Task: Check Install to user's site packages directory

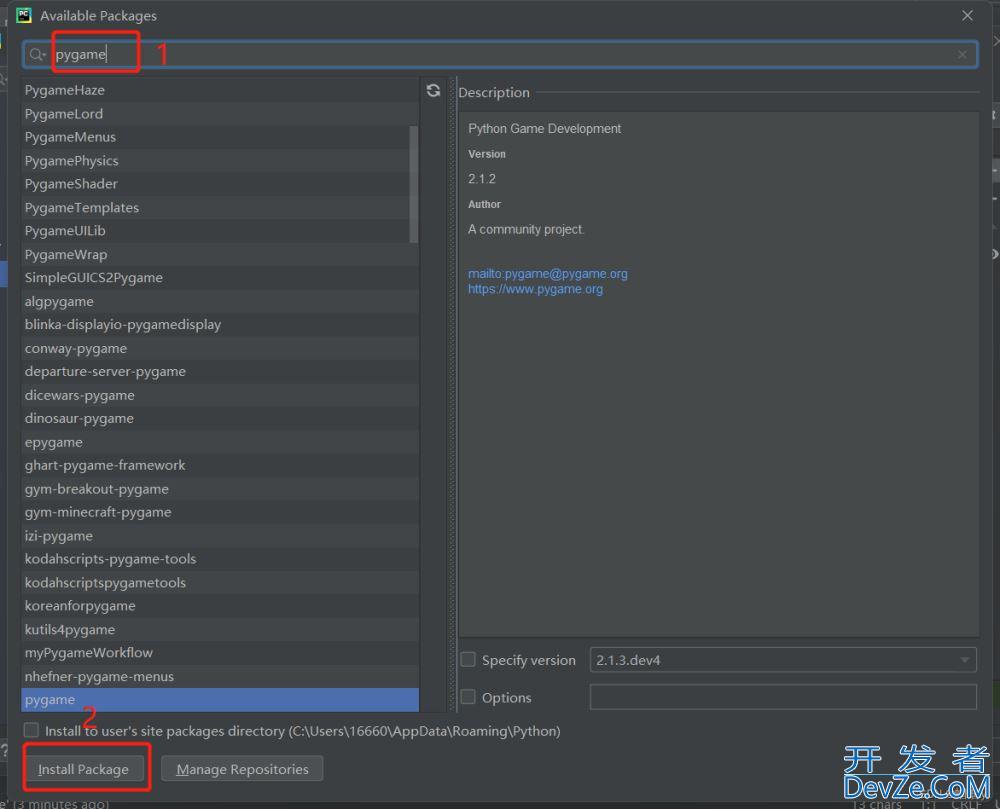Action: point(31,730)
